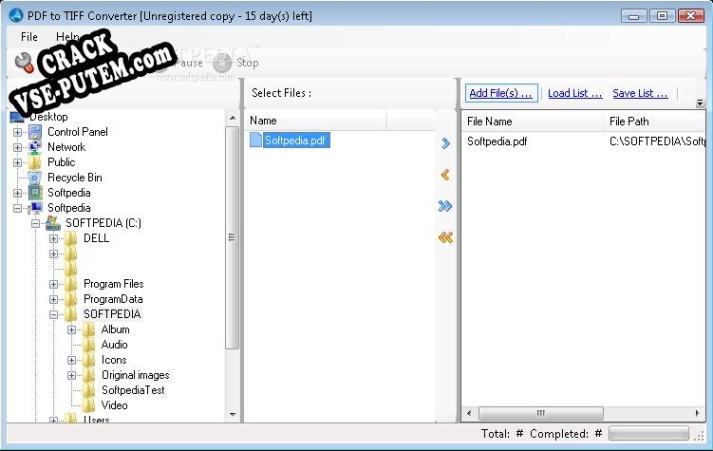Click the folder tree scroll up arrow

tap(233, 118)
